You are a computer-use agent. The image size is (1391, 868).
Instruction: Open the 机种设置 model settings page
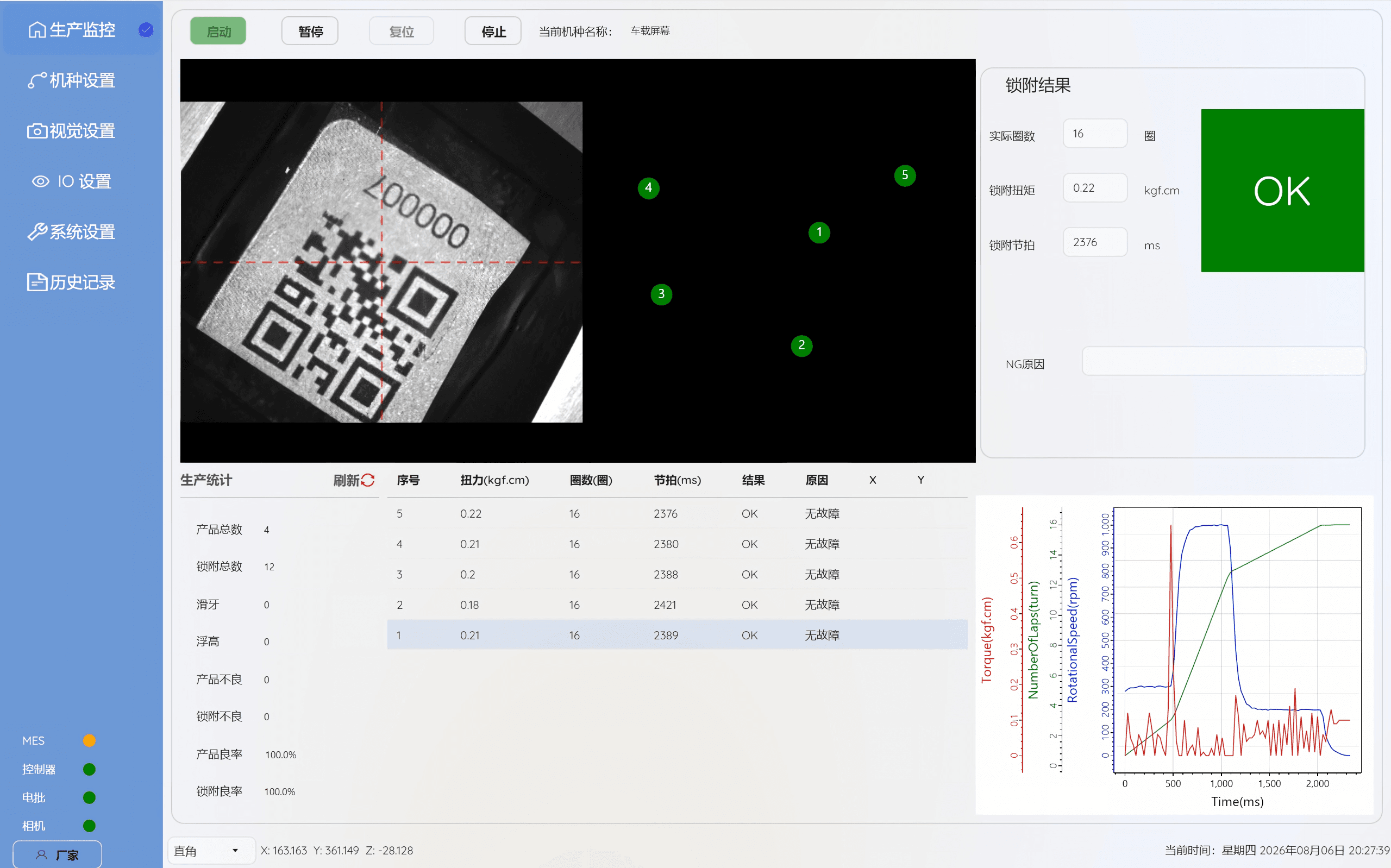pyautogui.click(x=72, y=80)
